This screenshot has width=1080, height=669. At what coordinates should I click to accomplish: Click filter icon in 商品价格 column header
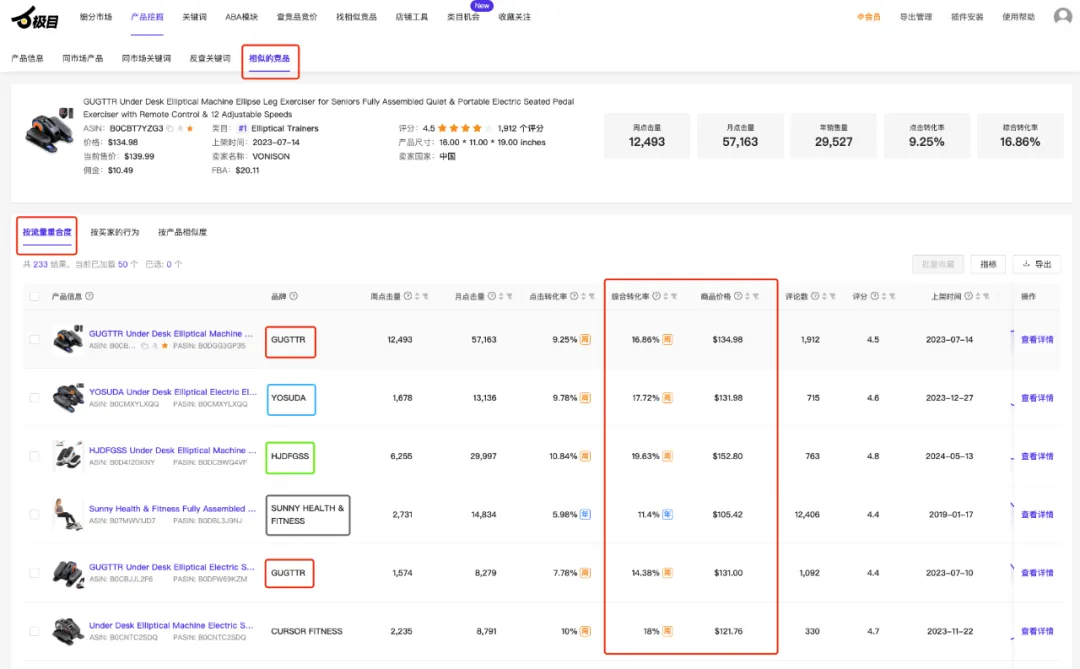pyautogui.click(x=756, y=296)
